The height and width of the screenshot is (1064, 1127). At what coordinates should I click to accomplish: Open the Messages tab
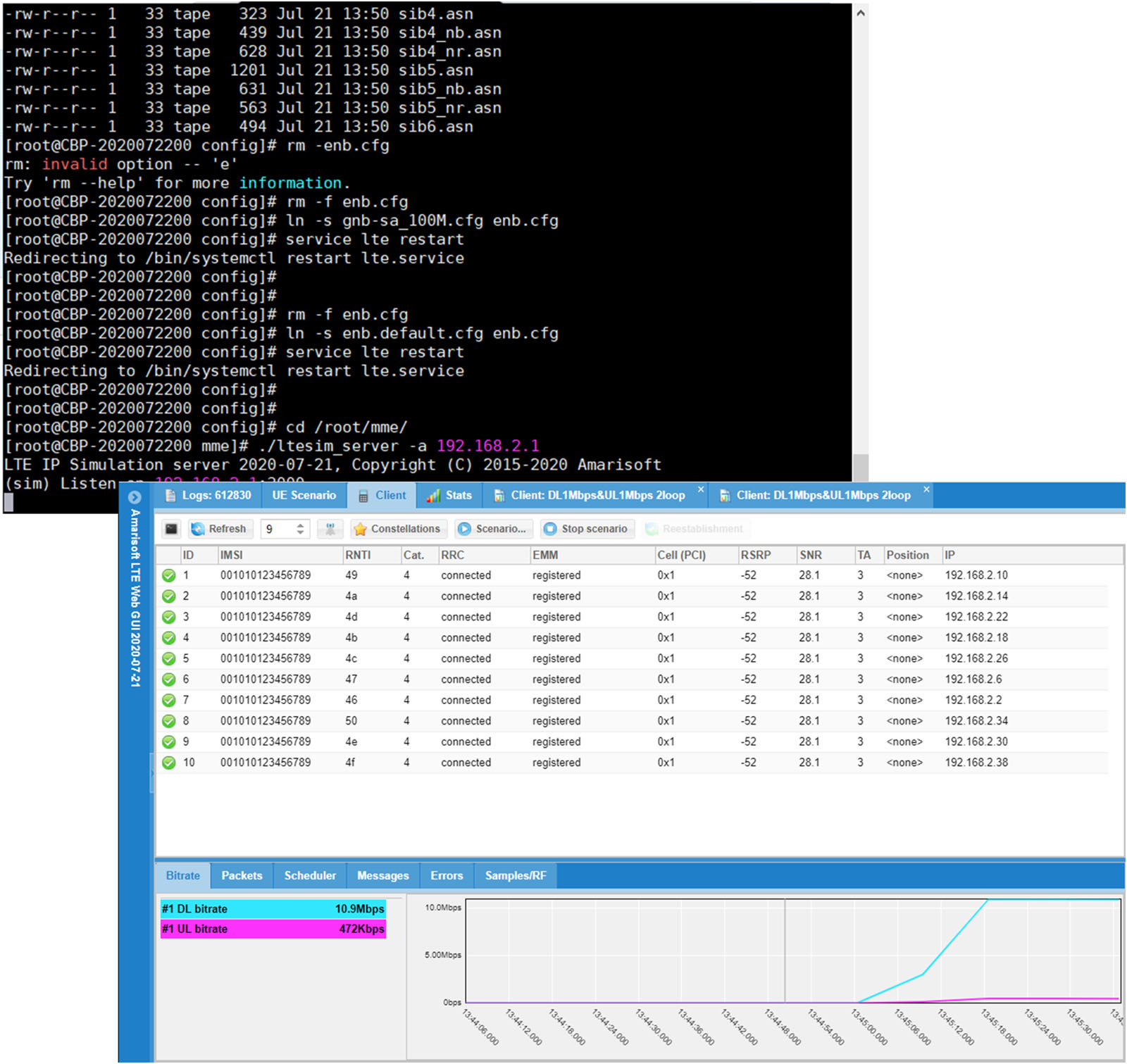pyautogui.click(x=382, y=876)
